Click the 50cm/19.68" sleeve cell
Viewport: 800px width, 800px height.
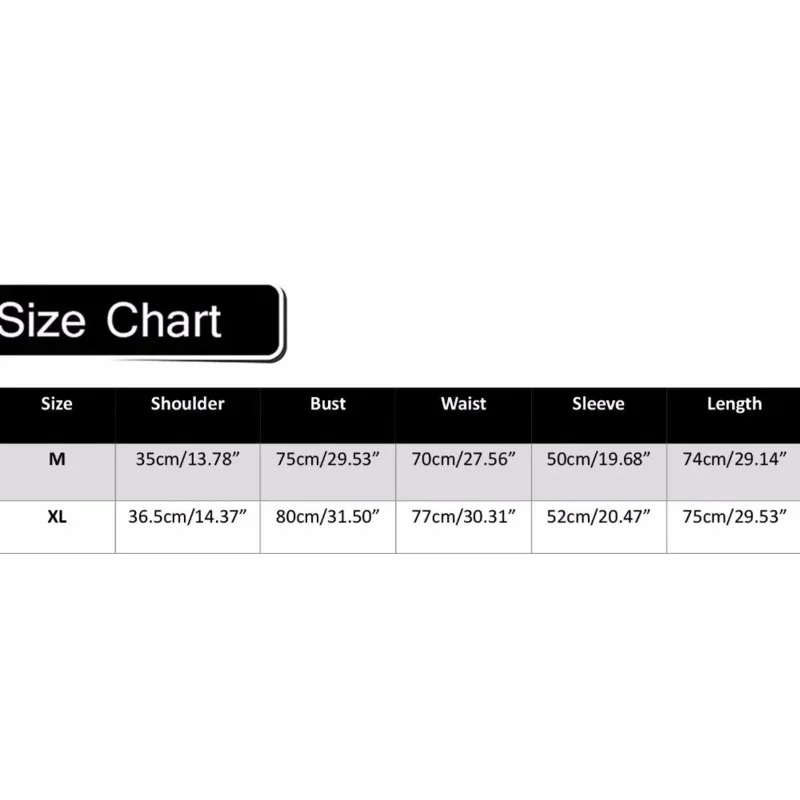coord(598,461)
